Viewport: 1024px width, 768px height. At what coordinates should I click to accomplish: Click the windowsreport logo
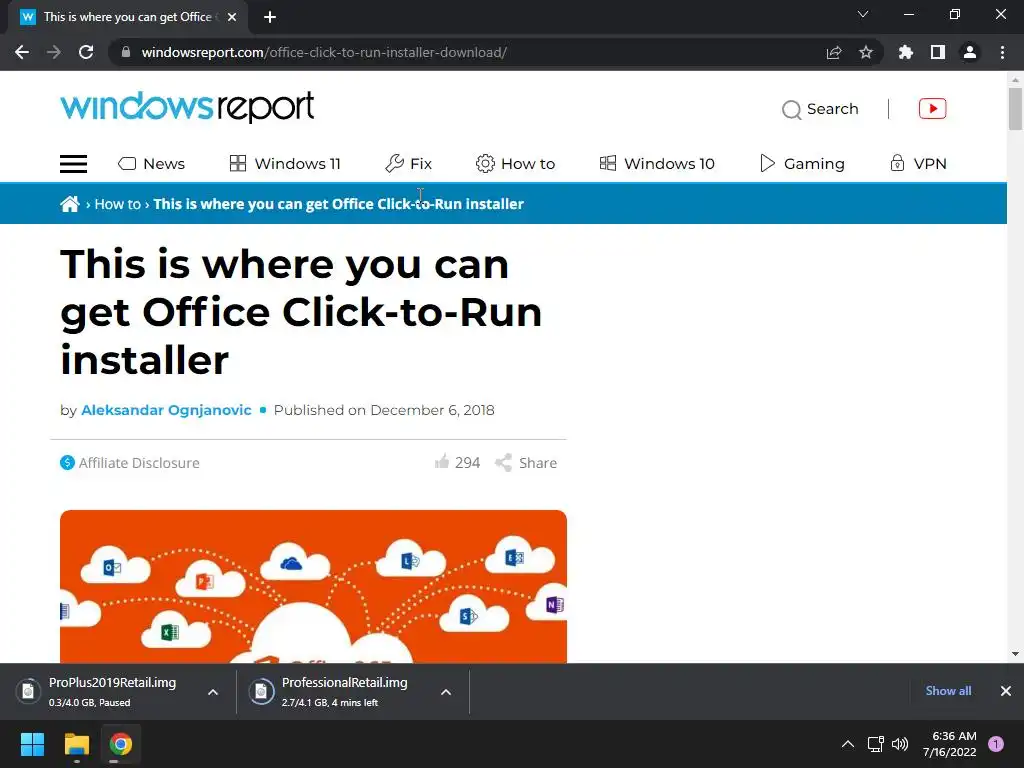[187, 107]
